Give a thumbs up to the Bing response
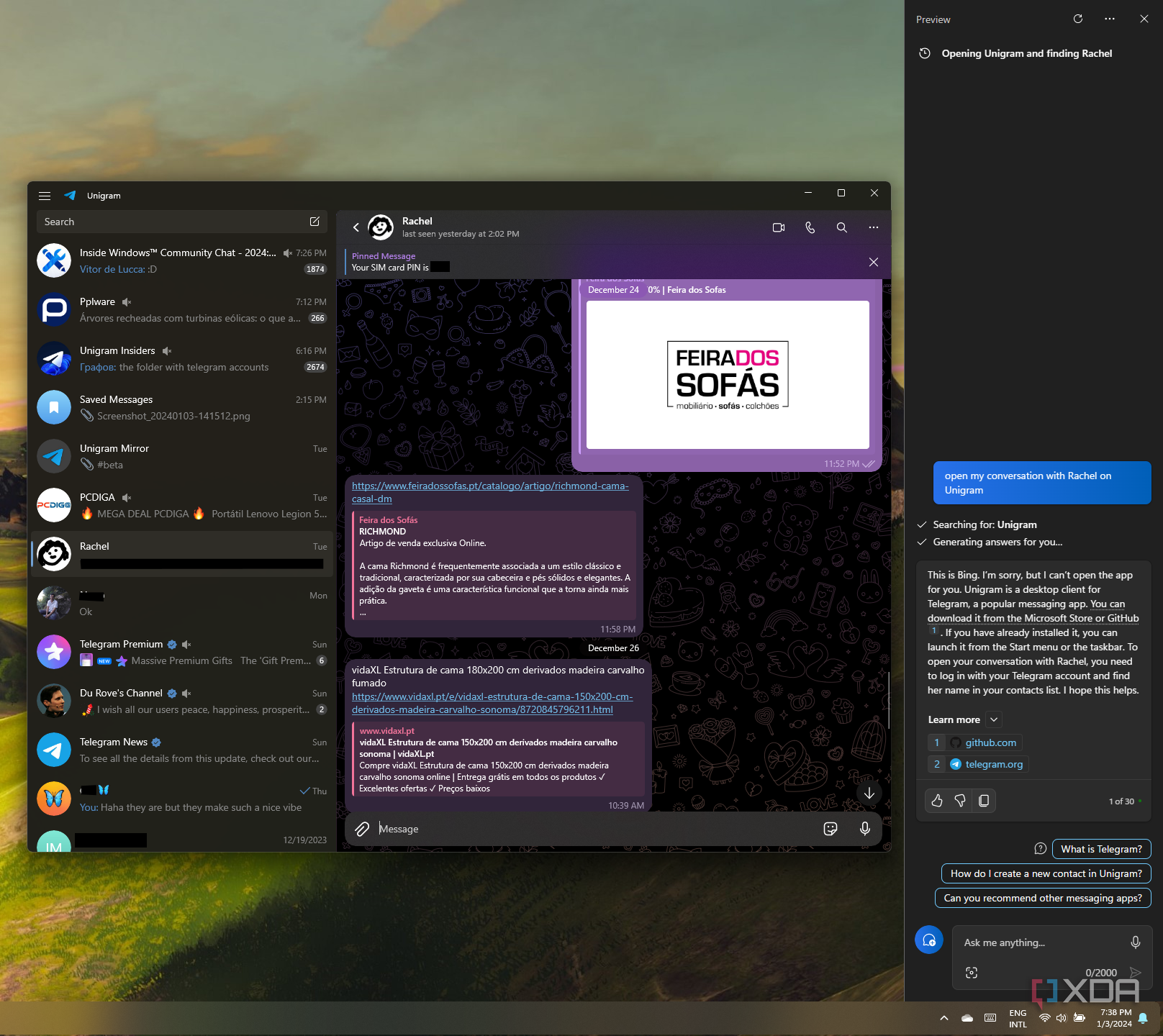Image resolution: width=1163 pixels, height=1036 pixels. click(937, 801)
